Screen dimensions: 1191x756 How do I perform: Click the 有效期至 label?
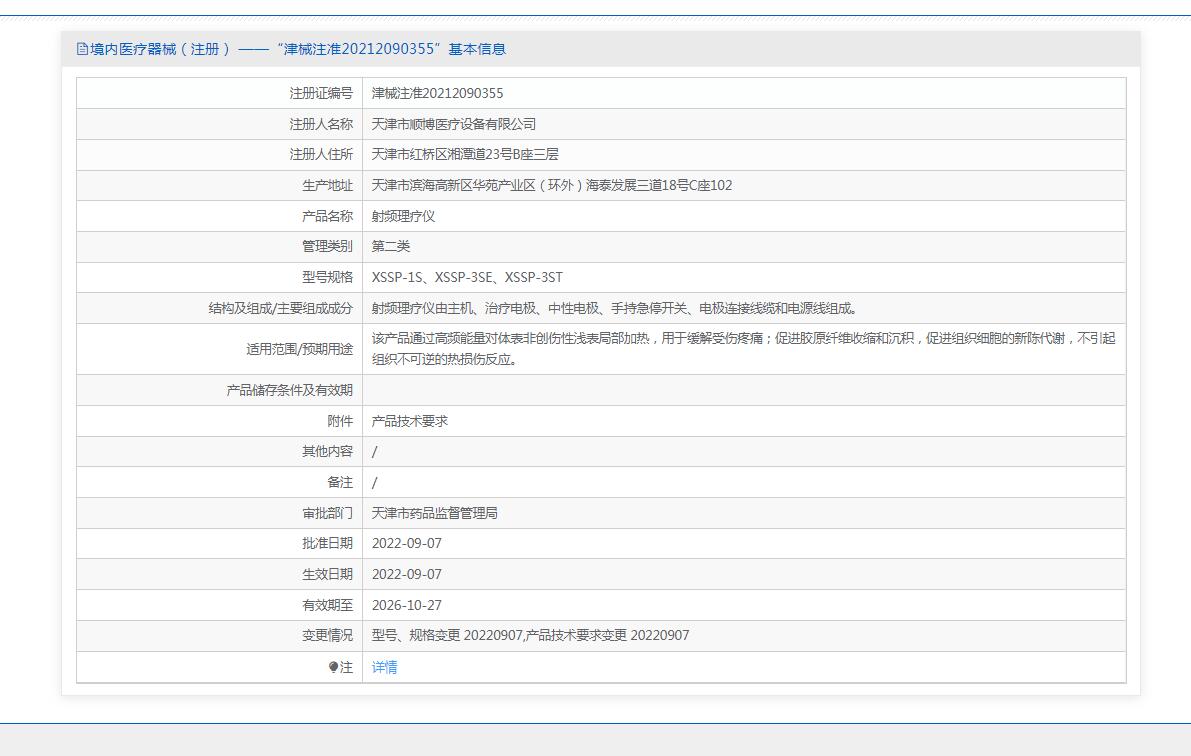(x=327, y=606)
